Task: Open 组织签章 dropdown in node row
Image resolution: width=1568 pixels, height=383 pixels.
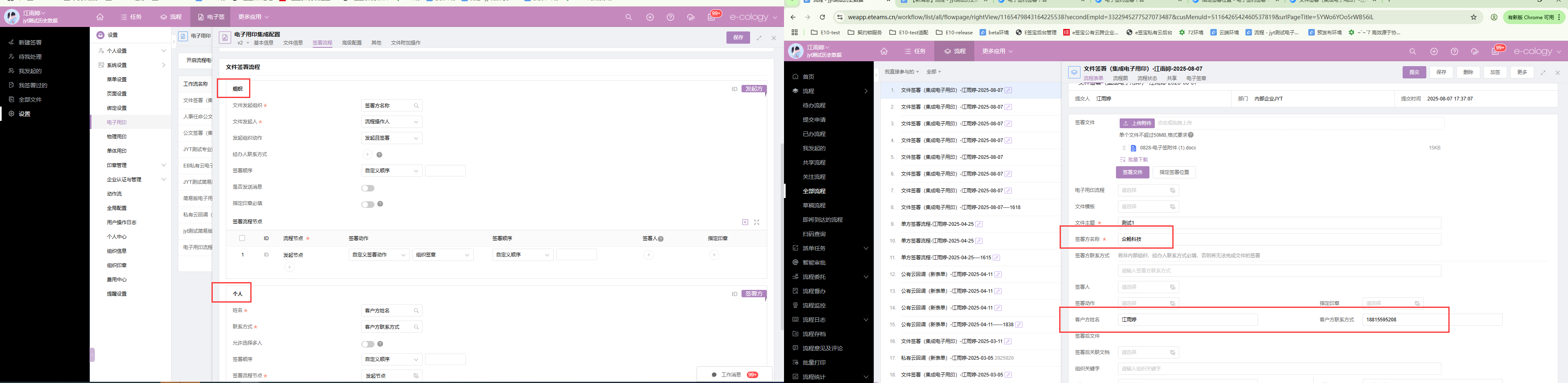Action: click(443, 255)
